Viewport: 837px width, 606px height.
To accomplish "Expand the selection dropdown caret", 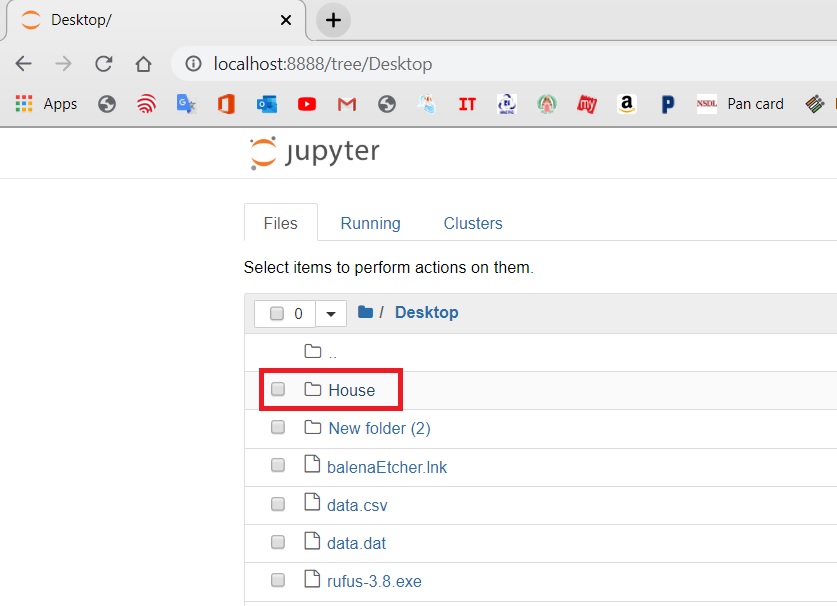I will tap(331, 313).
